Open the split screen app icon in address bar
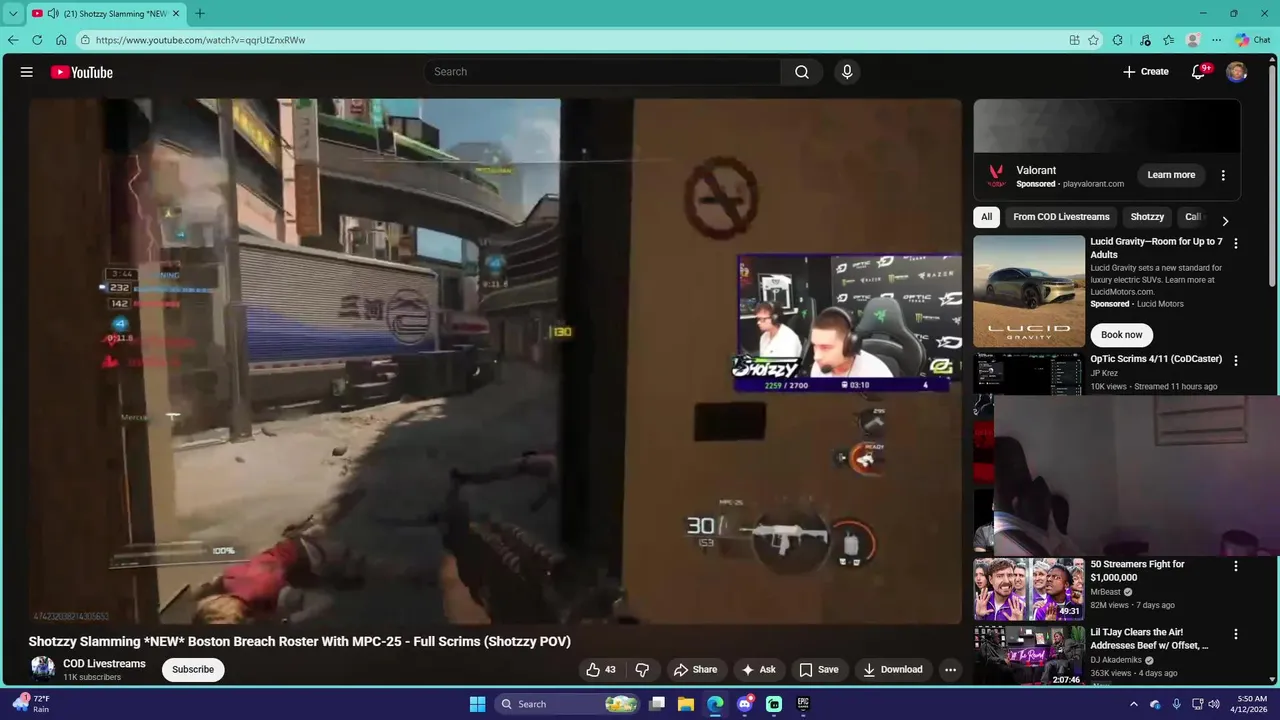 click(x=1075, y=40)
